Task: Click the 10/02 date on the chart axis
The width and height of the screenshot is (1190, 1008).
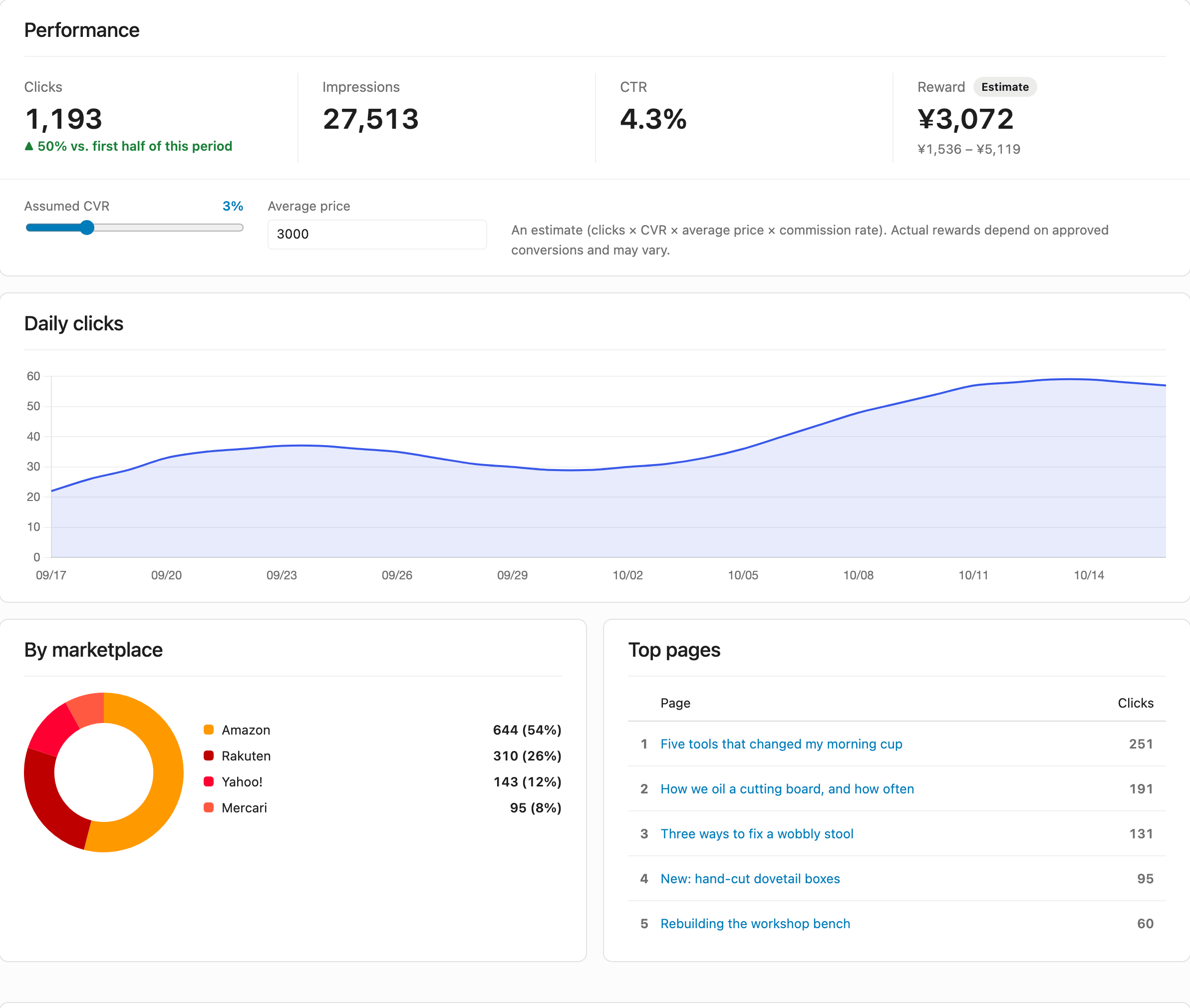Action: point(627,575)
